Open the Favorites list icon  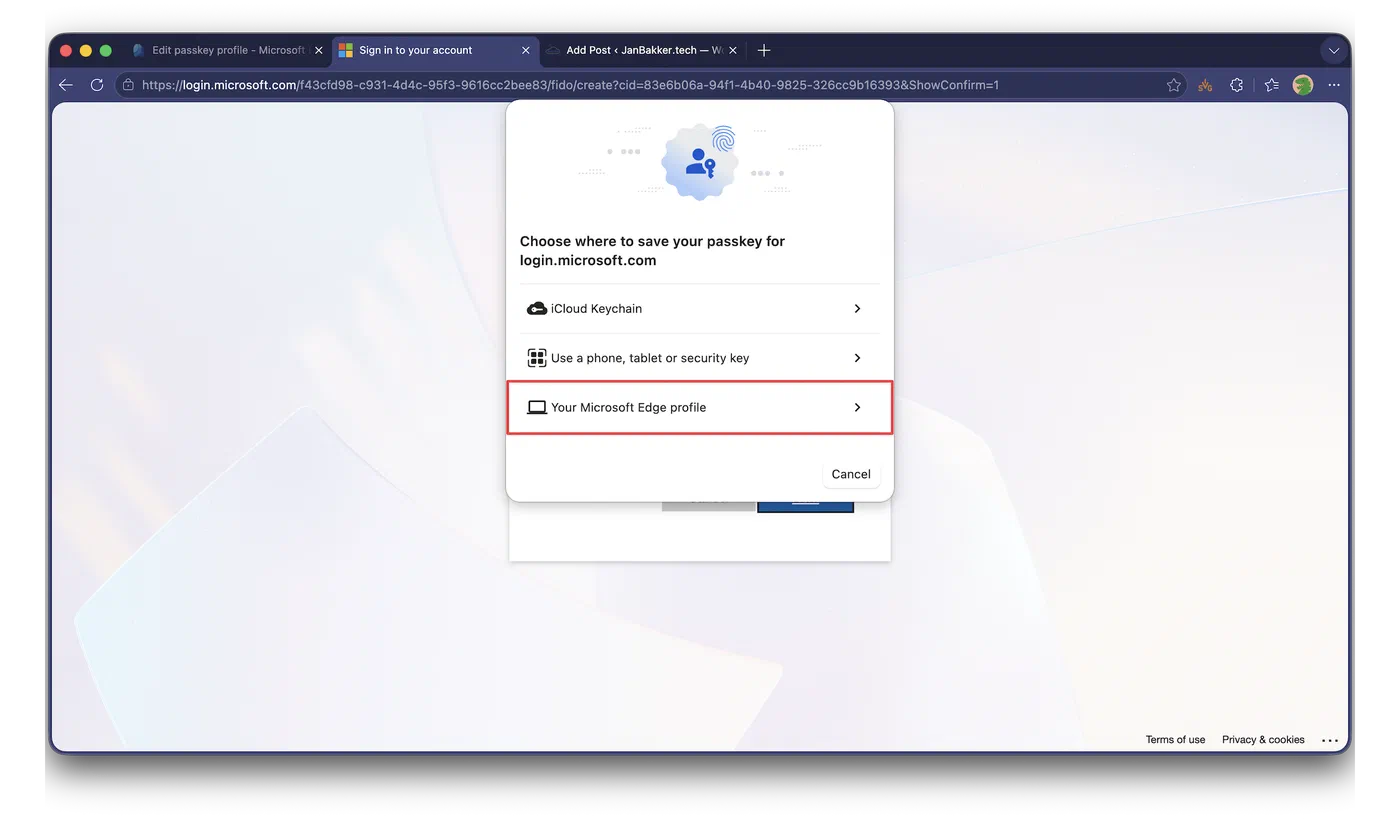pyautogui.click(x=1271, y=85)
